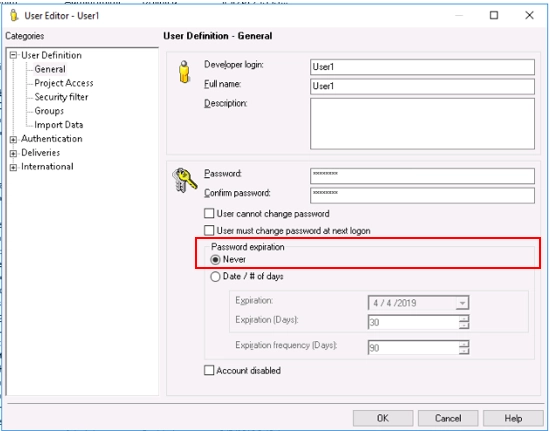Maximize the User Editor window
The height and width of the screenshot is (431, 550).
tap(494, 15)
